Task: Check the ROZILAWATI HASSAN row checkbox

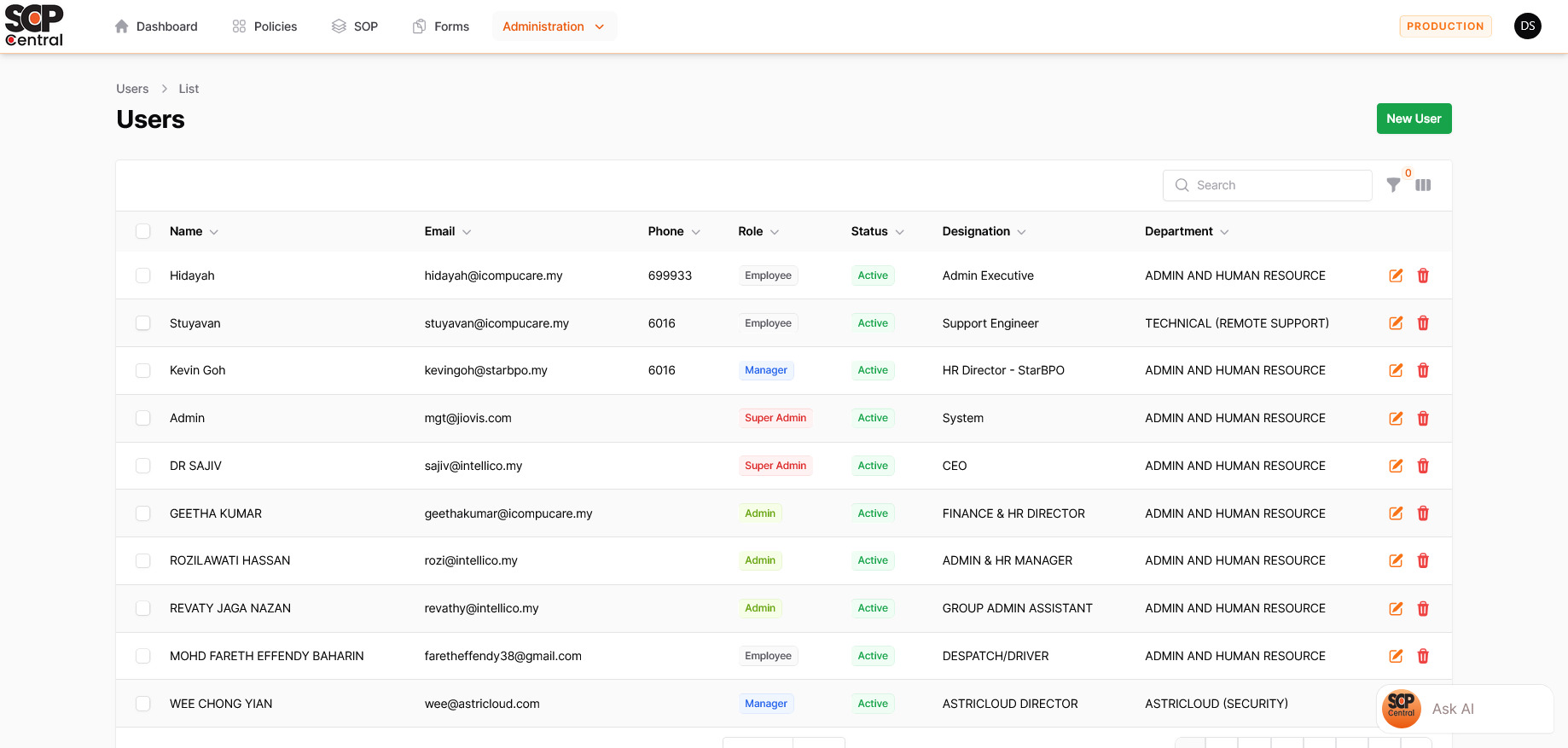Action: [143, 560]
